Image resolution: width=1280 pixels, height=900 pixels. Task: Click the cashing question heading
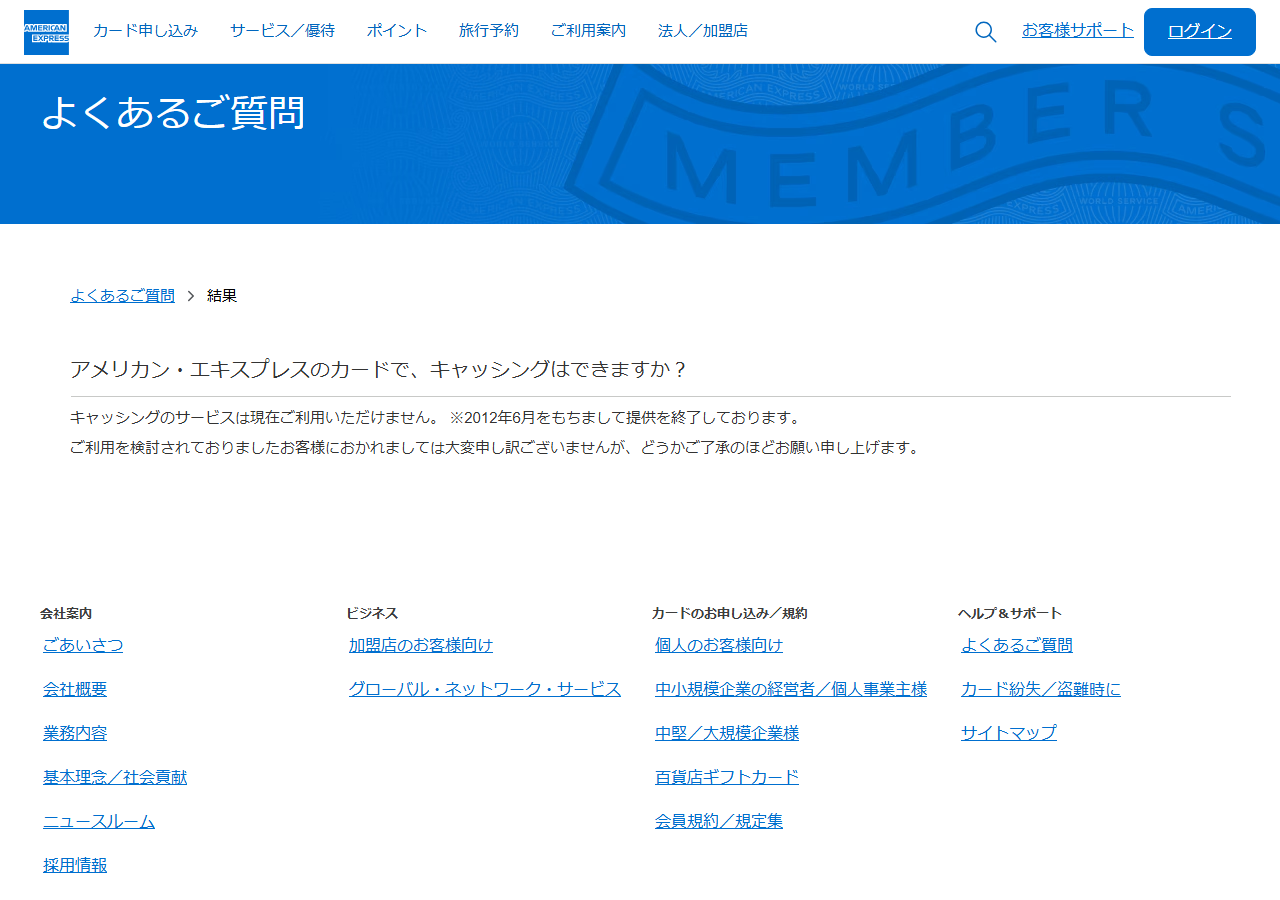pos(379,369)
